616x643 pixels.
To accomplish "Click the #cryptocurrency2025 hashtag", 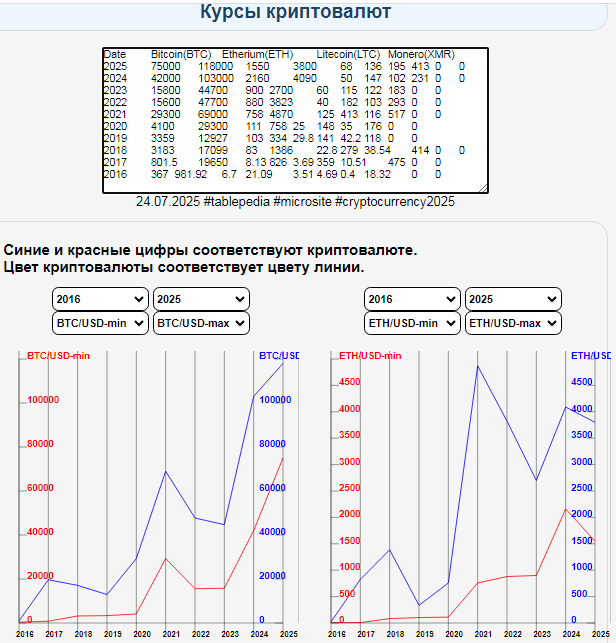I will (395, 202).
